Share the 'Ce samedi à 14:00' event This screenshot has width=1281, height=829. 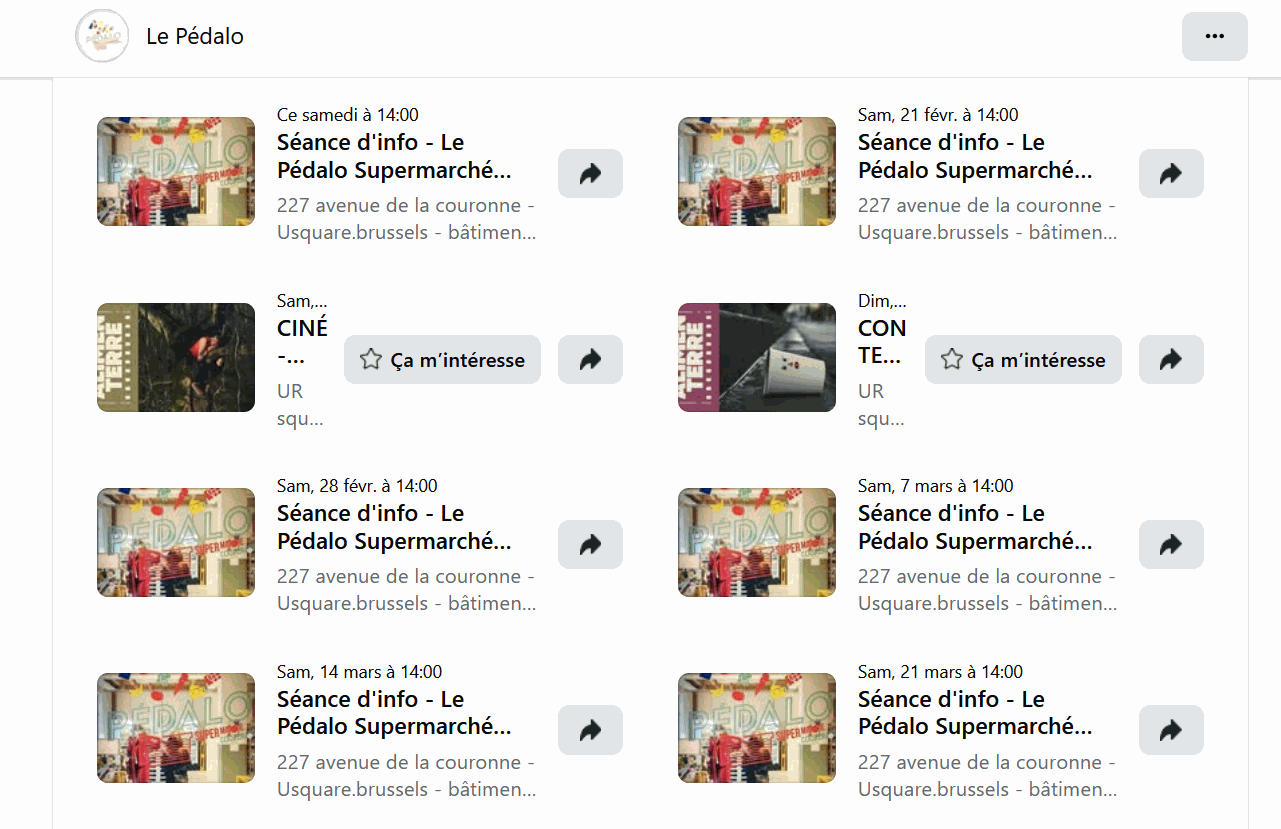(x=590, y=174)
